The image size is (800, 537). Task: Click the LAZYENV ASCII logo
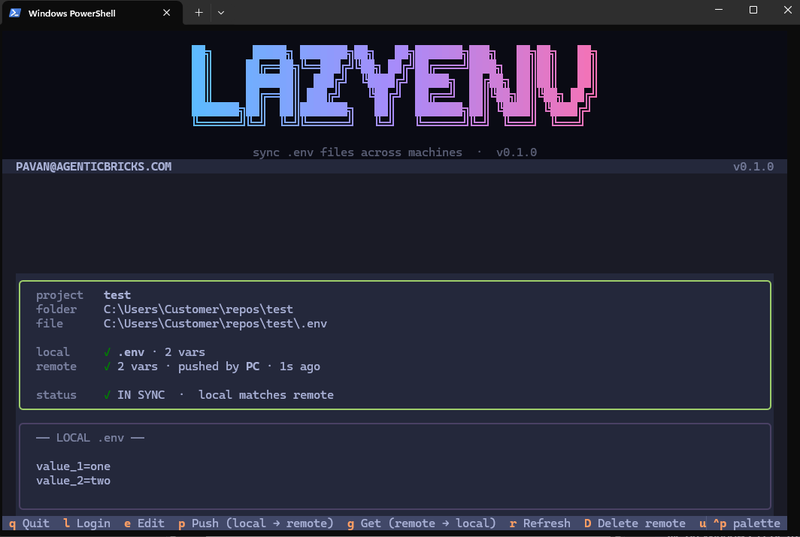coord(394,85)
